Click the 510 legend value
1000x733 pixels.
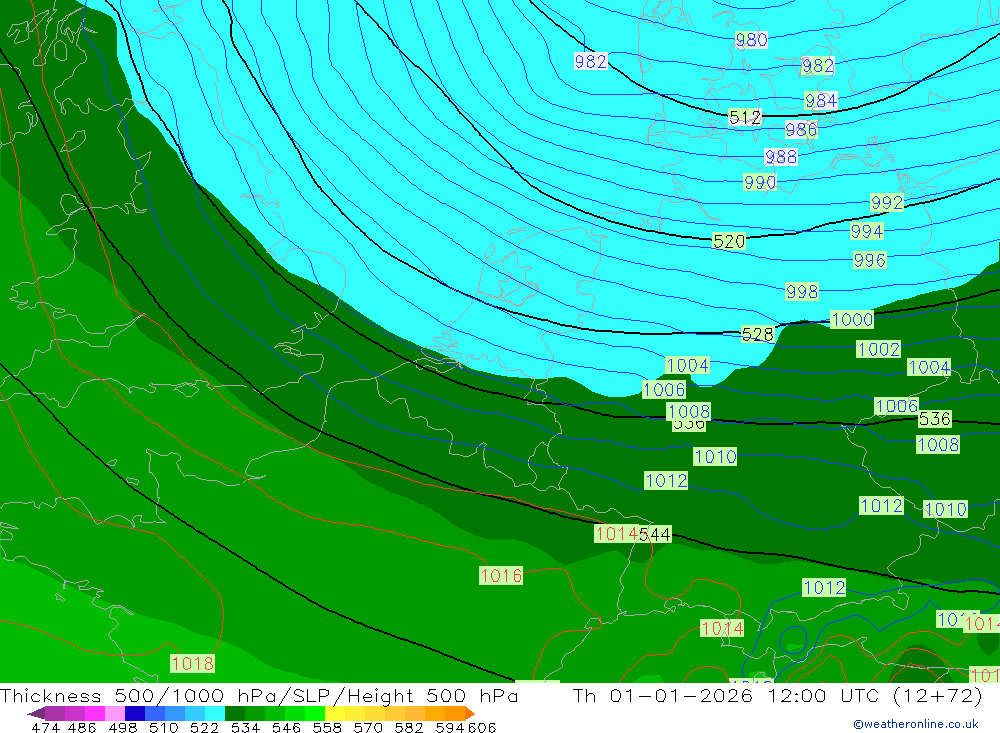(x=163, y=727)
